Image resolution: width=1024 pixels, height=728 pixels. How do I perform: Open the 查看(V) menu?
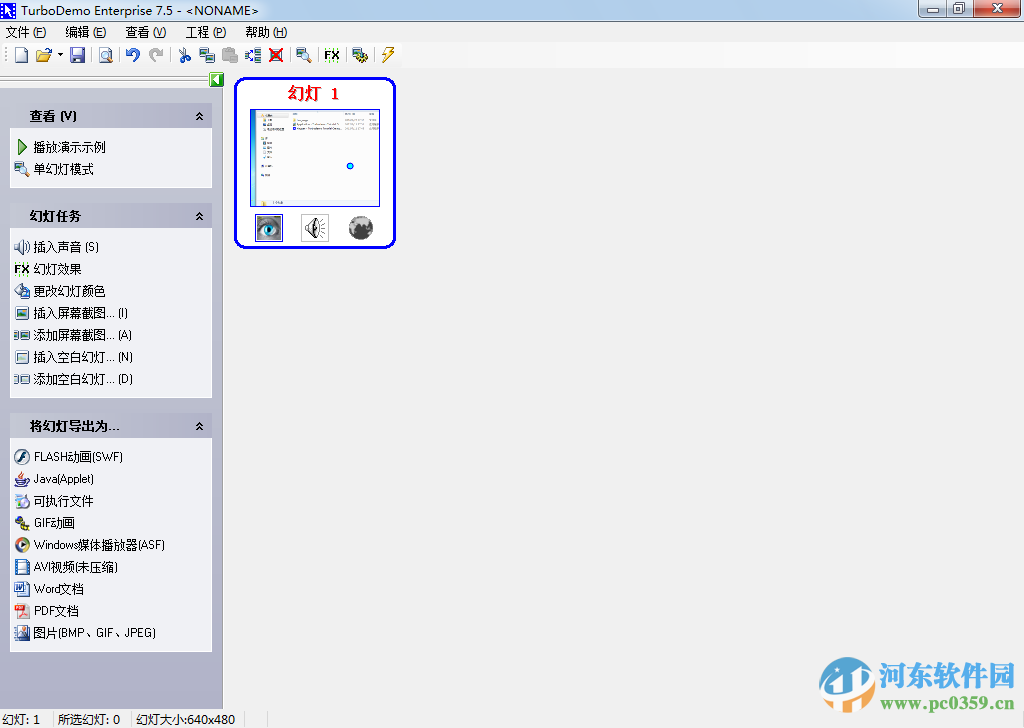point(146,32)
